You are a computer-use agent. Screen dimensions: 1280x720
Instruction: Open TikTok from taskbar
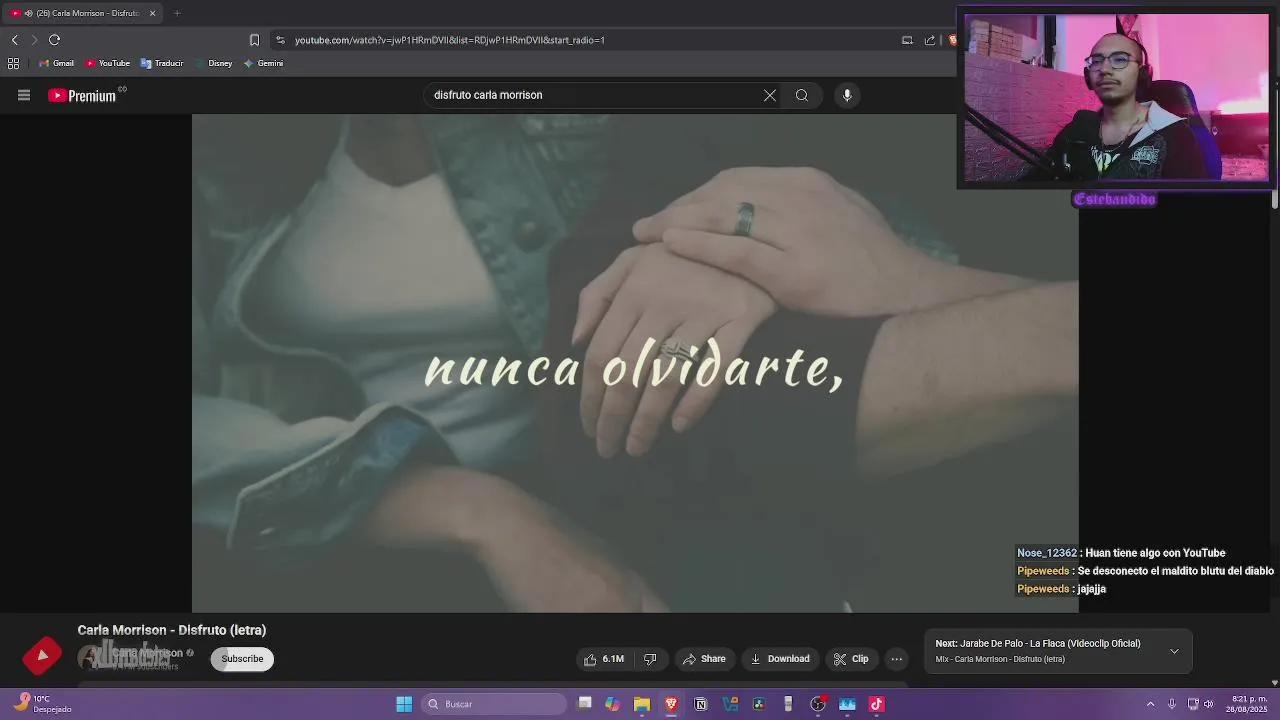(877, 704)
